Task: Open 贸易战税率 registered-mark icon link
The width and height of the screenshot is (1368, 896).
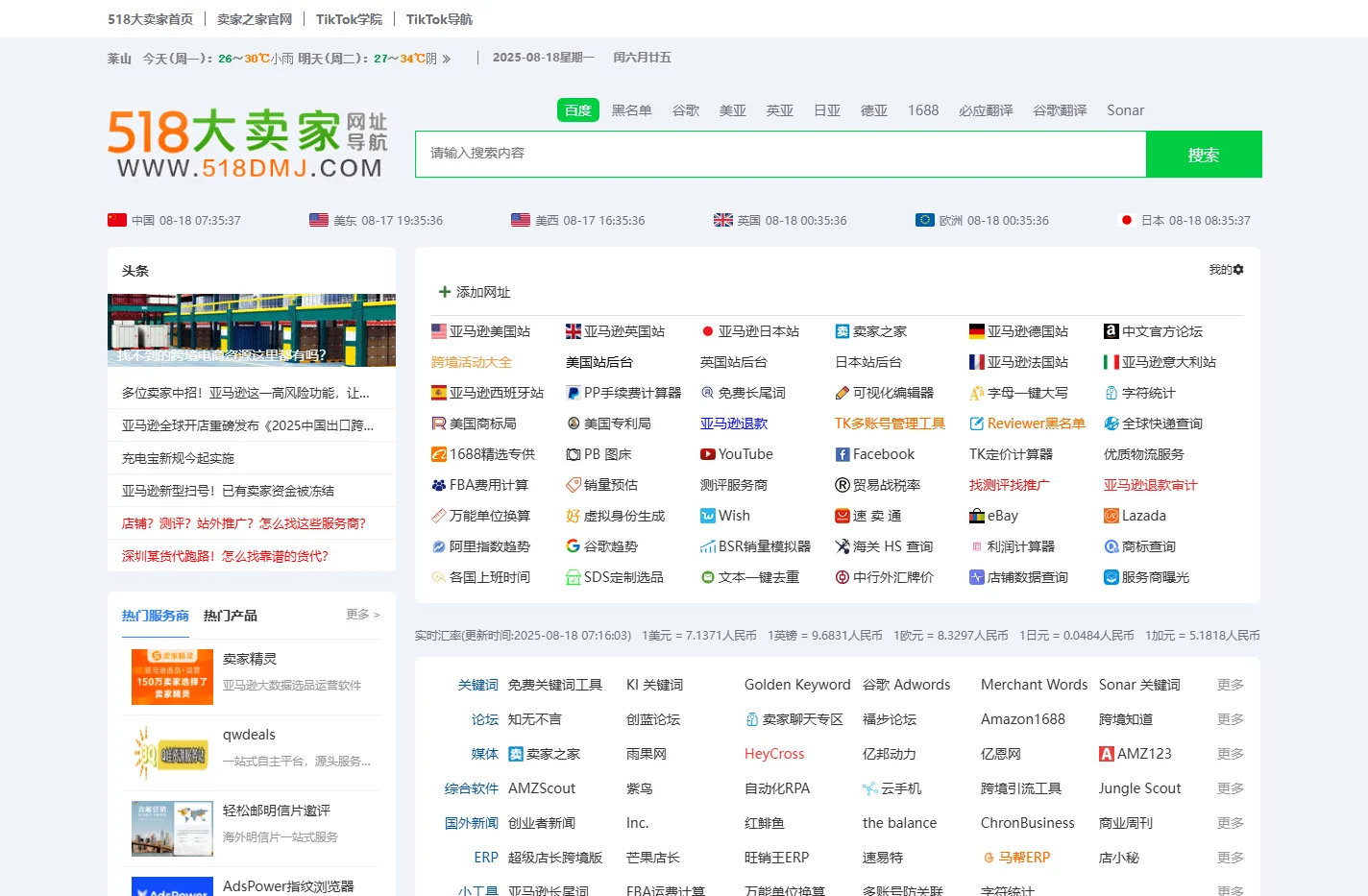Action: pyautogui.click(x=877, y=485)
